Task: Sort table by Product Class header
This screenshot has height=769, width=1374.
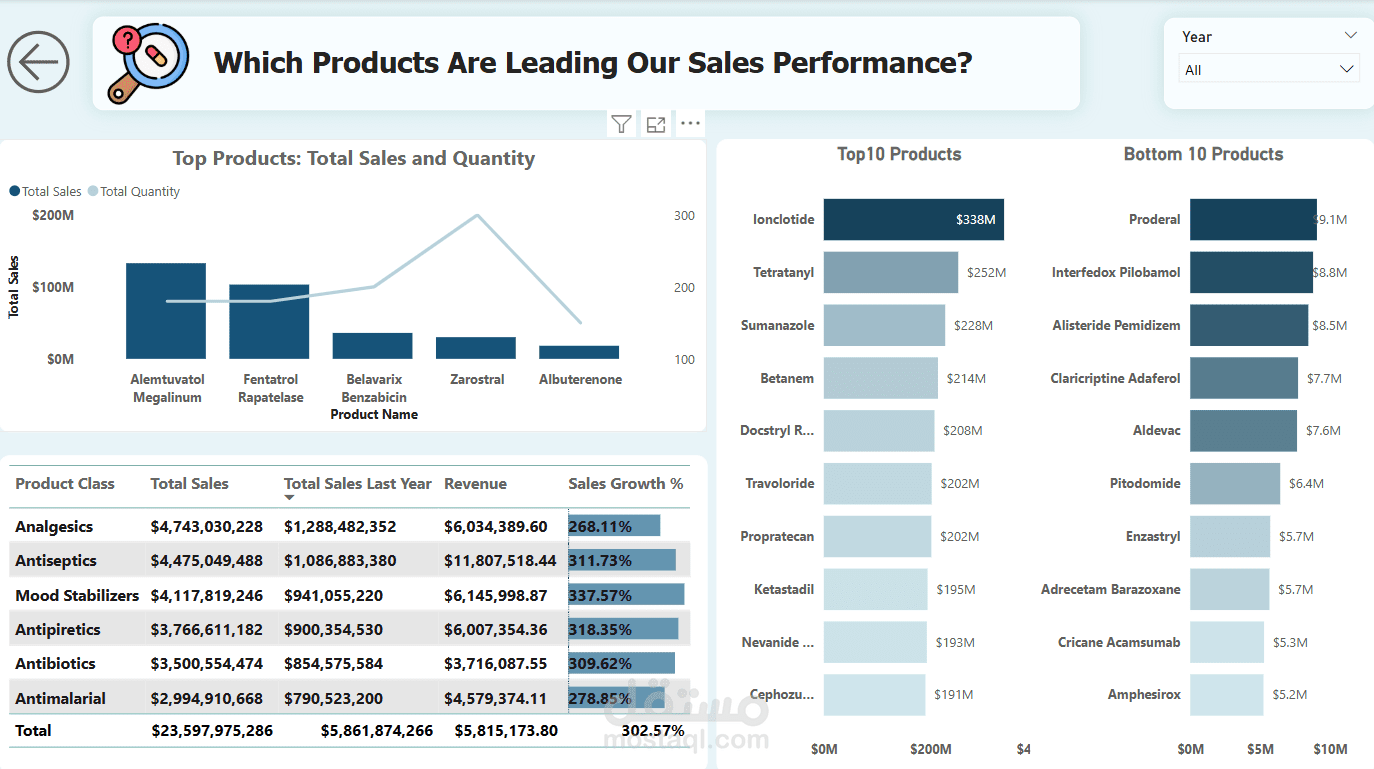Action: click(65, 484)
